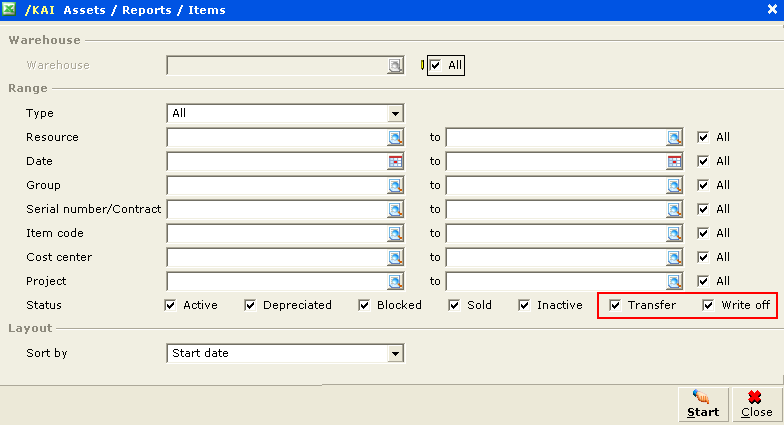
Task: Toggle the Cost center All checkbox
Action: pos(703,257)
